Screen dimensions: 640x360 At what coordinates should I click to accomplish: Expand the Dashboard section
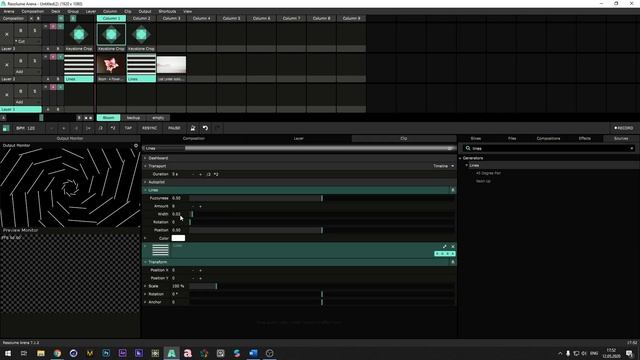145,158
